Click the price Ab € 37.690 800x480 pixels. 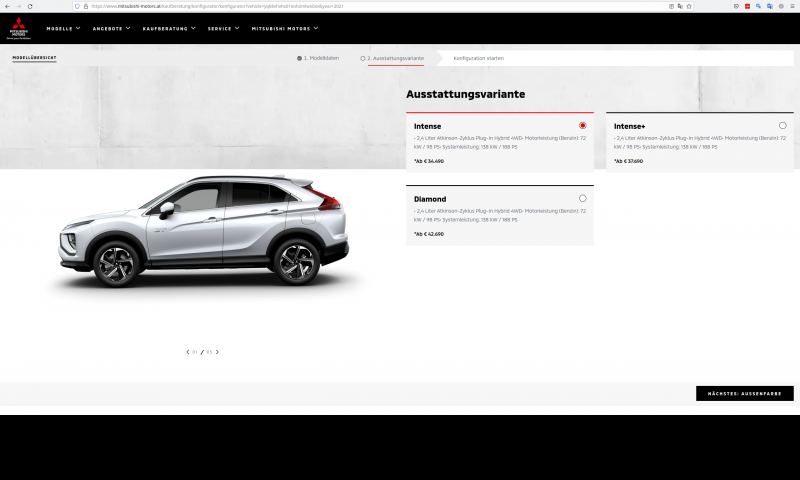click(x=629, y=161)
